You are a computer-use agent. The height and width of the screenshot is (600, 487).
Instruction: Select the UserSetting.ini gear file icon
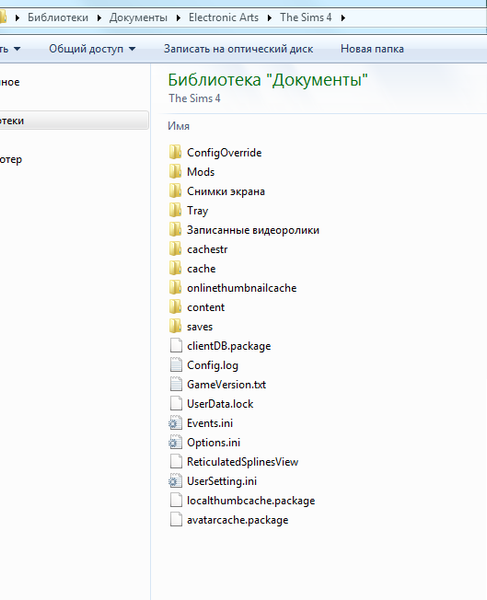pyautogui.click(x=175, y=481)
